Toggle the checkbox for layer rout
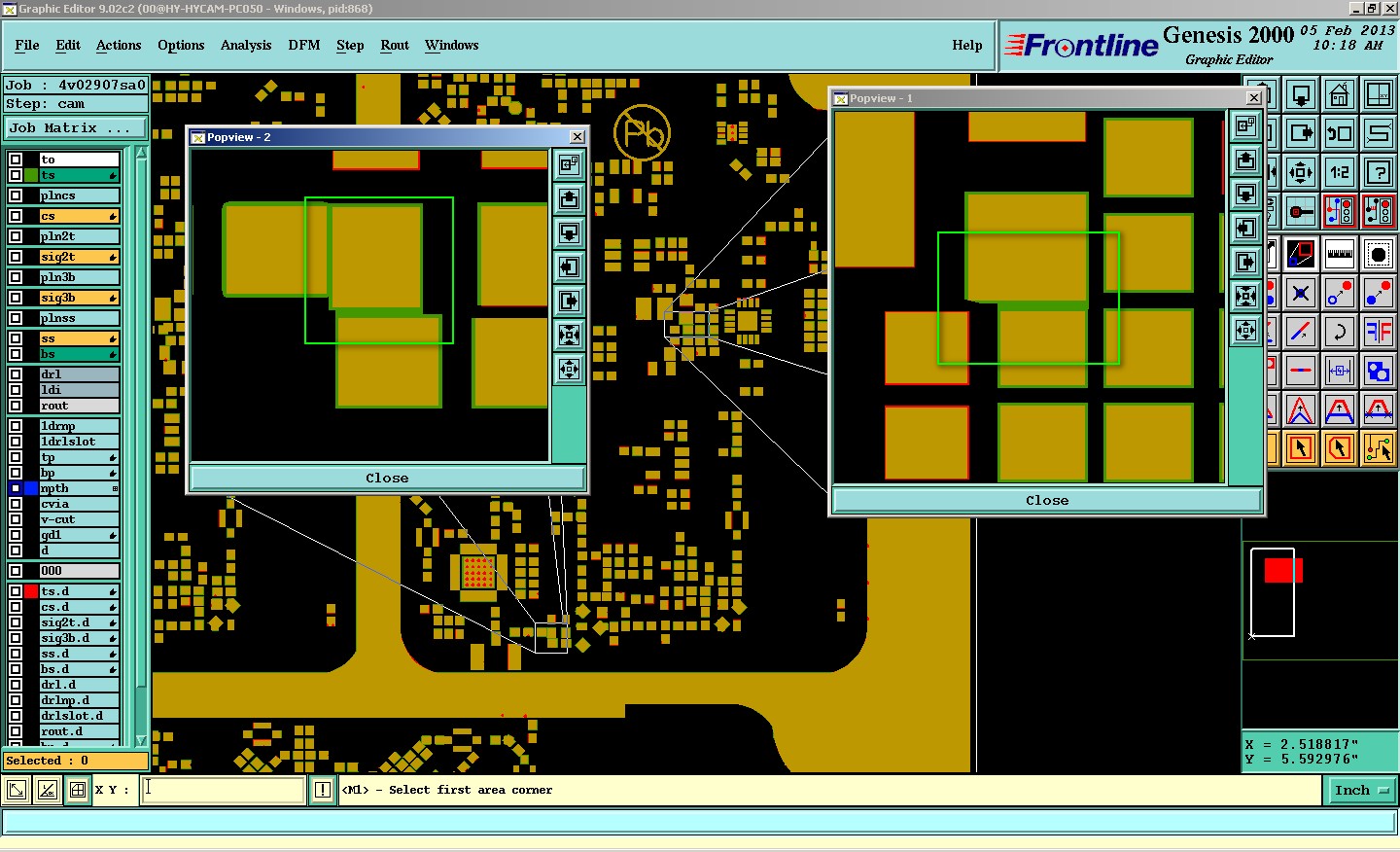Image resolution: width=1400 pixels, height=852 pixels. point(16,406)
